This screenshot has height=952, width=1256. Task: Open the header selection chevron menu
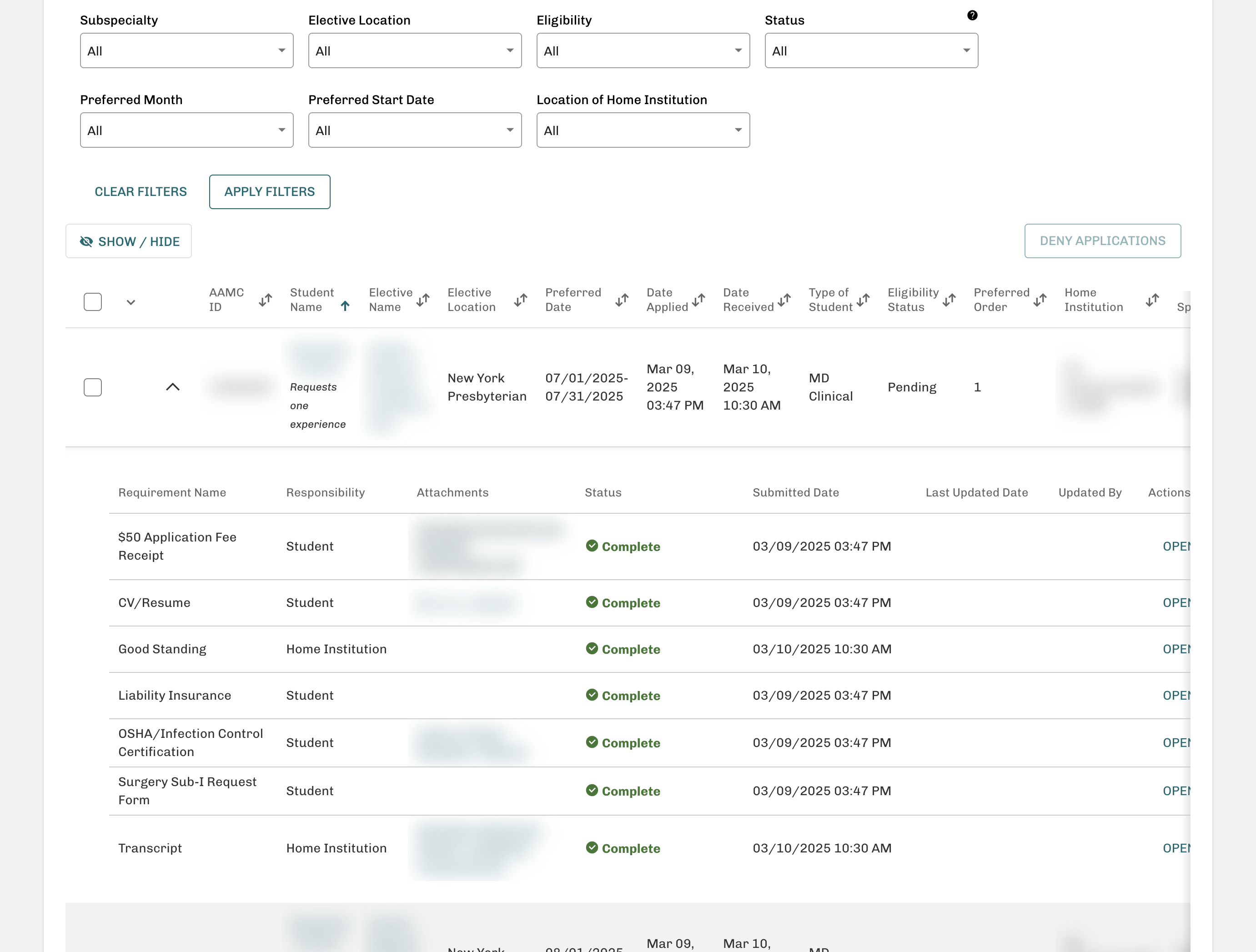[131, 303]
